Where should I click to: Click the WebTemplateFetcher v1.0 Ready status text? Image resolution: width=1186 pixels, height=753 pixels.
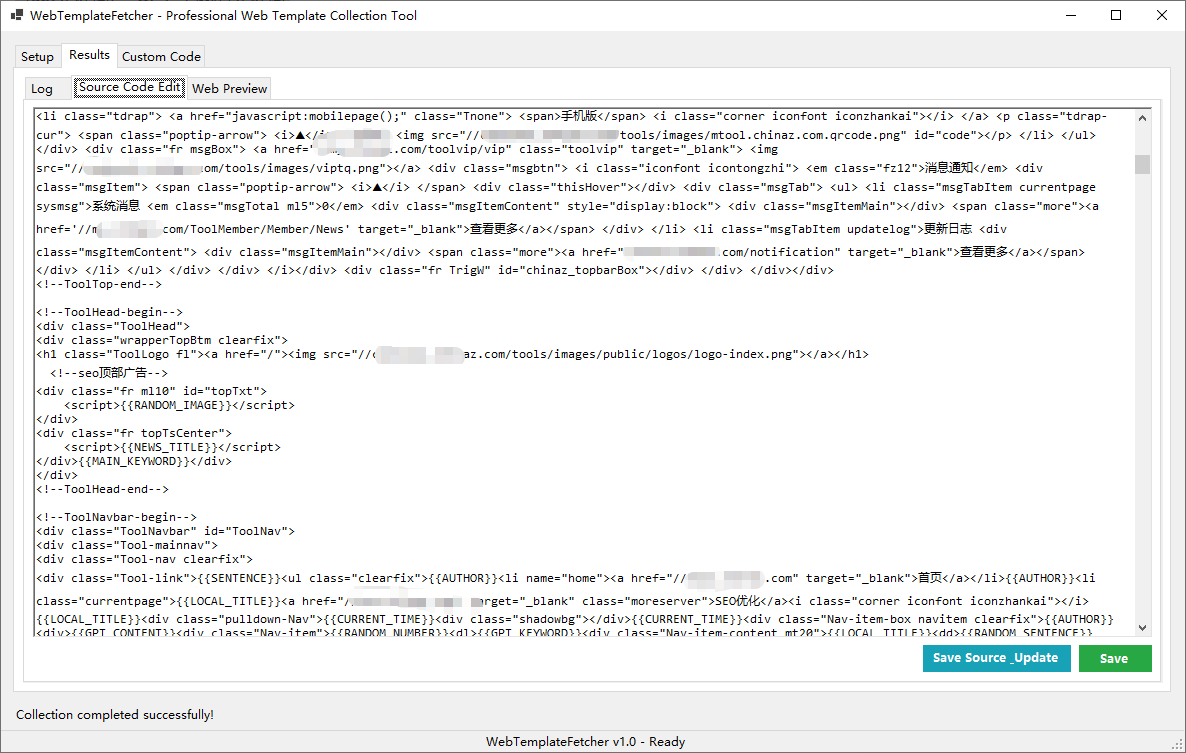[x=586, y=741]
